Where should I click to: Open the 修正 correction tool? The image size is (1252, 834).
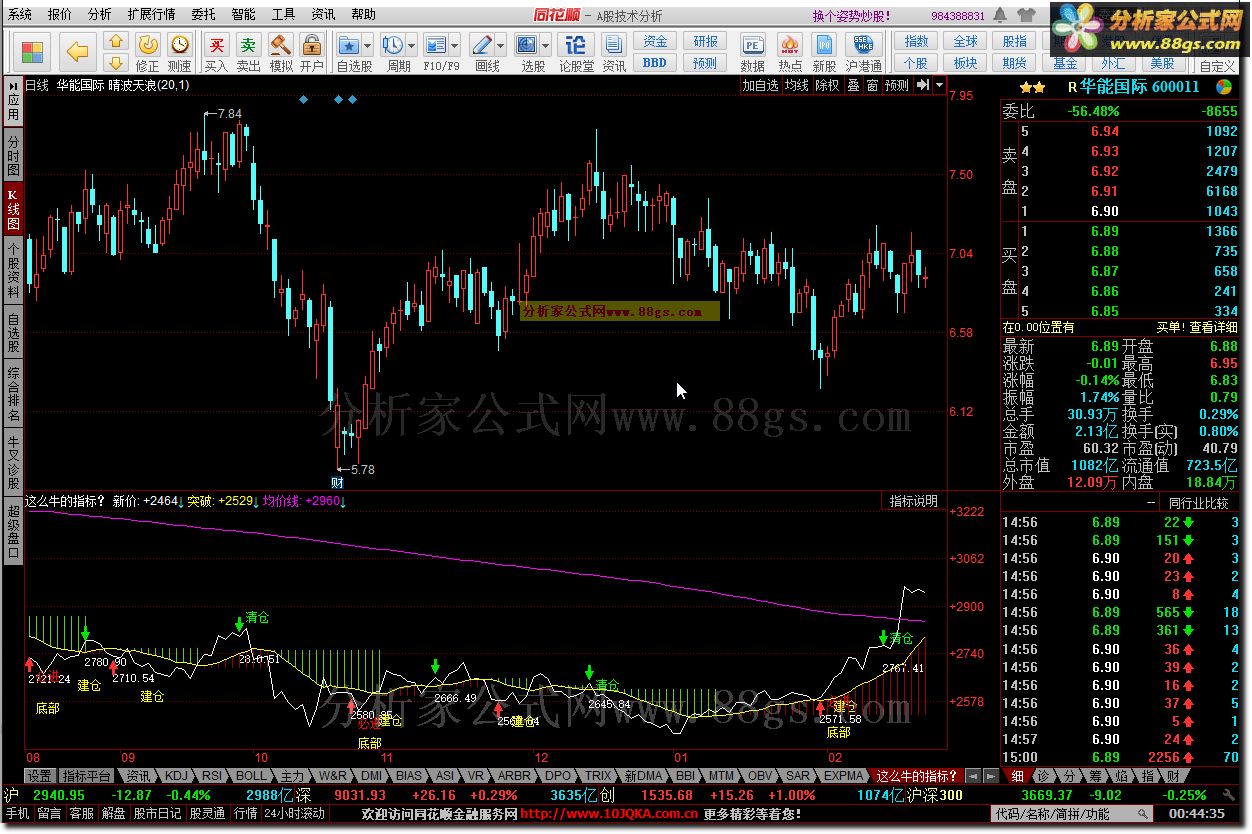148,52
